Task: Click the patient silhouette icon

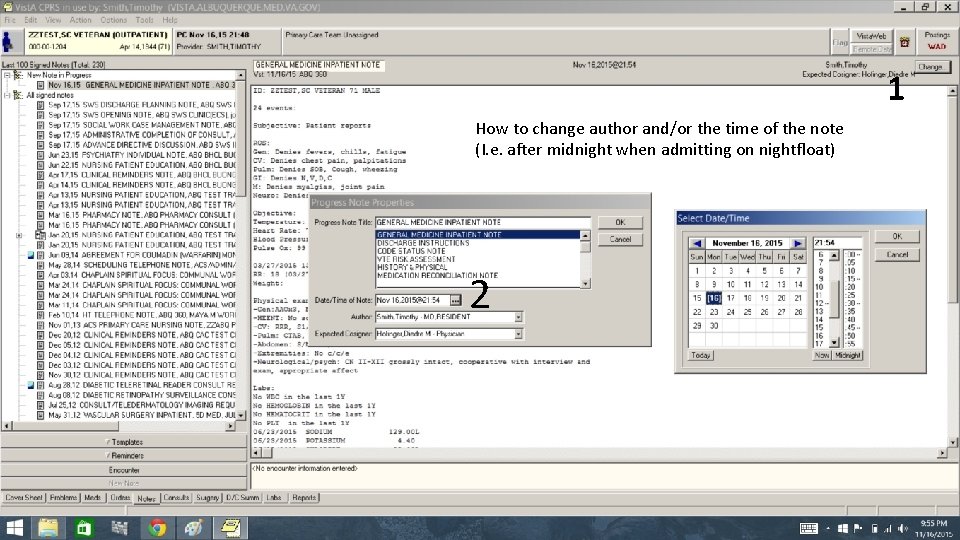Action: pyautogui.click(x=8, y=42)
